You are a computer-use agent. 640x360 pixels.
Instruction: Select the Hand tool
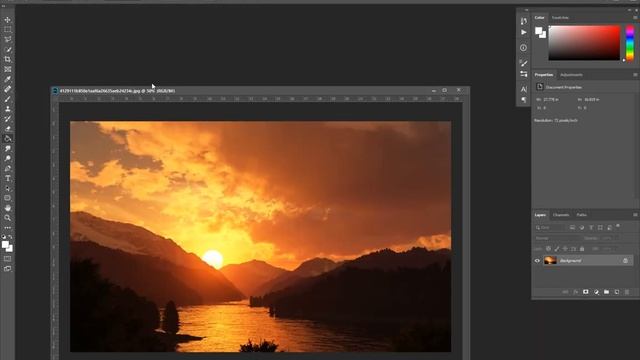coord(7,208)
